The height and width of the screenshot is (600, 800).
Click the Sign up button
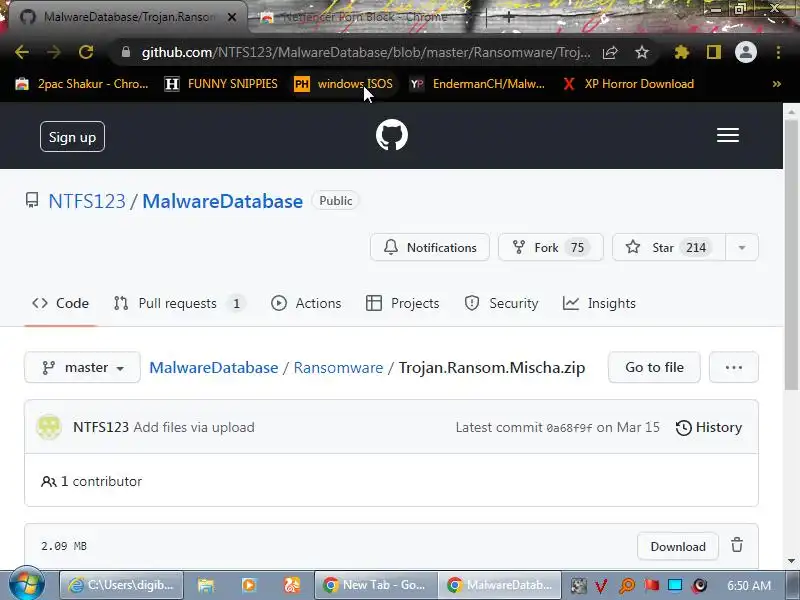tap(72, 137)
